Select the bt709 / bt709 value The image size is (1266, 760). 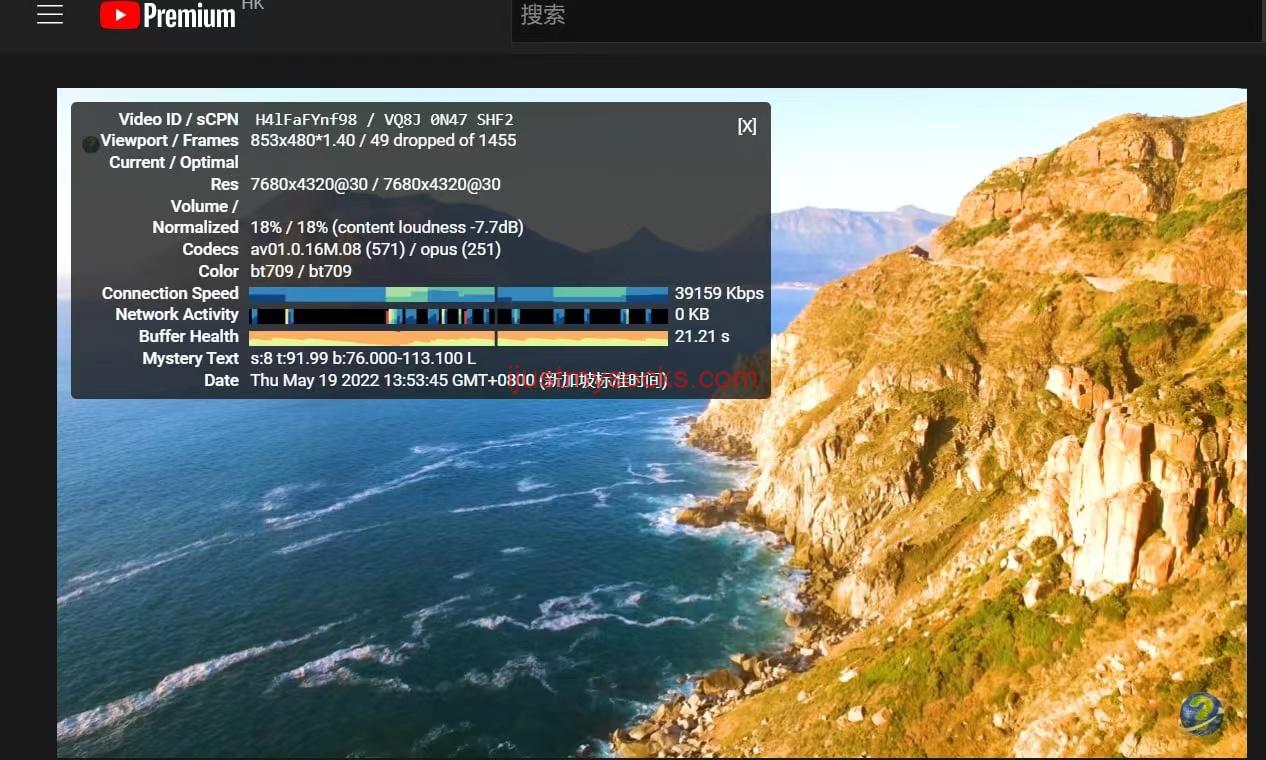[x=301, y=272]
